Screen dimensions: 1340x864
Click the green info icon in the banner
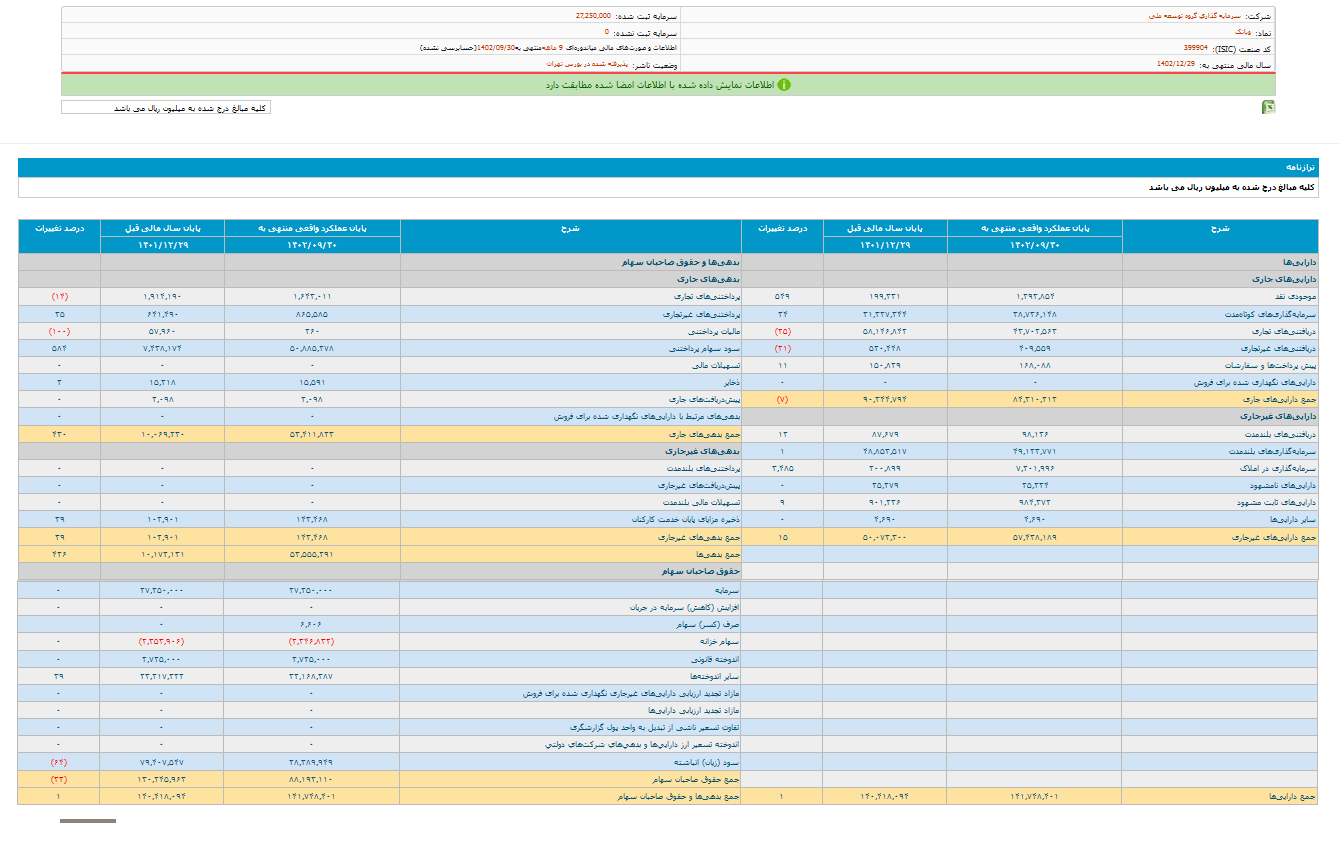tap(784, 85)
